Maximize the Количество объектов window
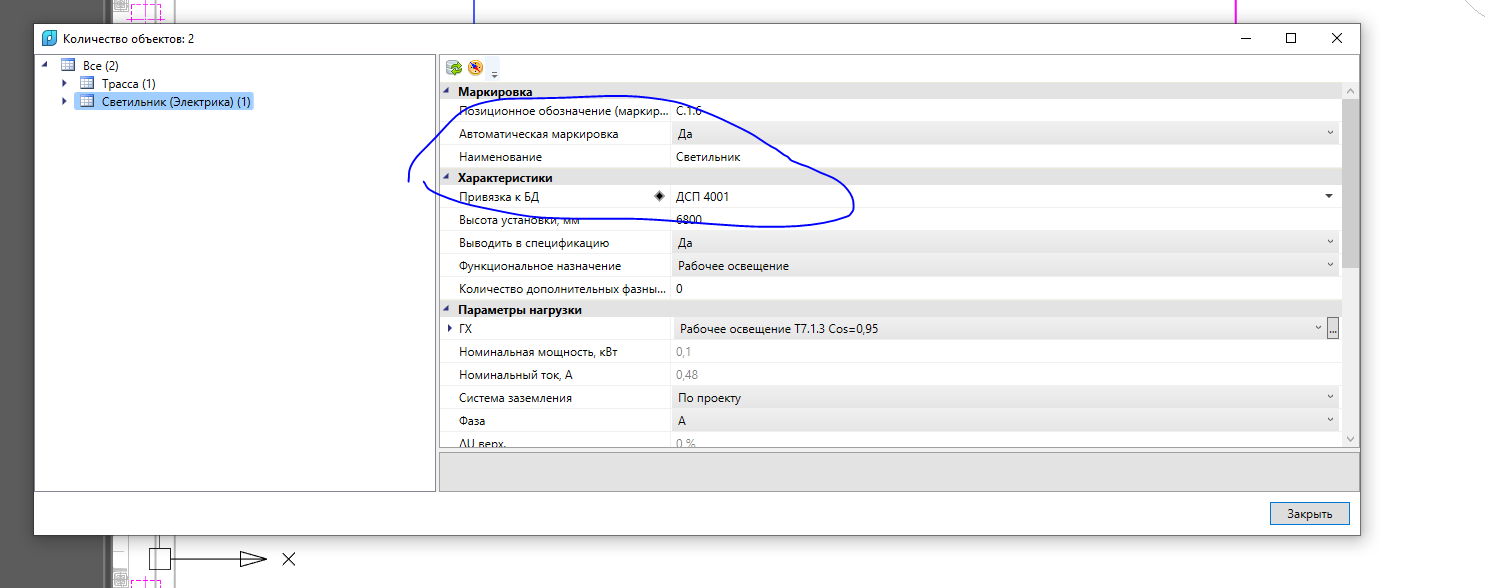Image resolution: width=1485 pixels, height=588 pixels. coord(1291,38)
